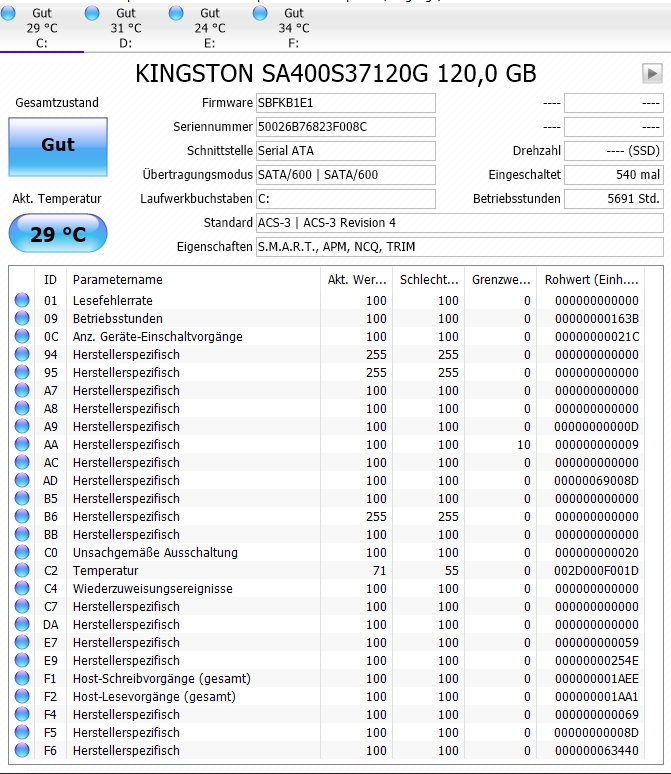Click status icon of row F4
This screenshot has width=671, height=774.
click(22, 715)
